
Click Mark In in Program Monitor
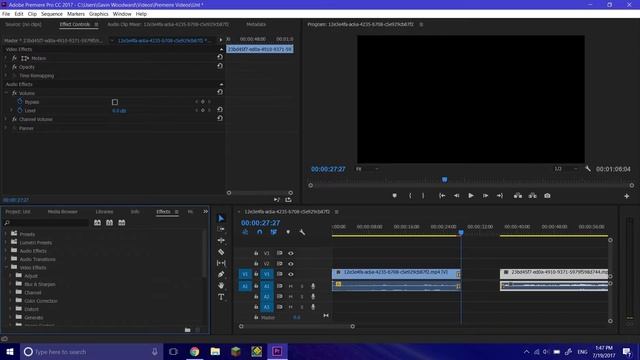[410, 196]
